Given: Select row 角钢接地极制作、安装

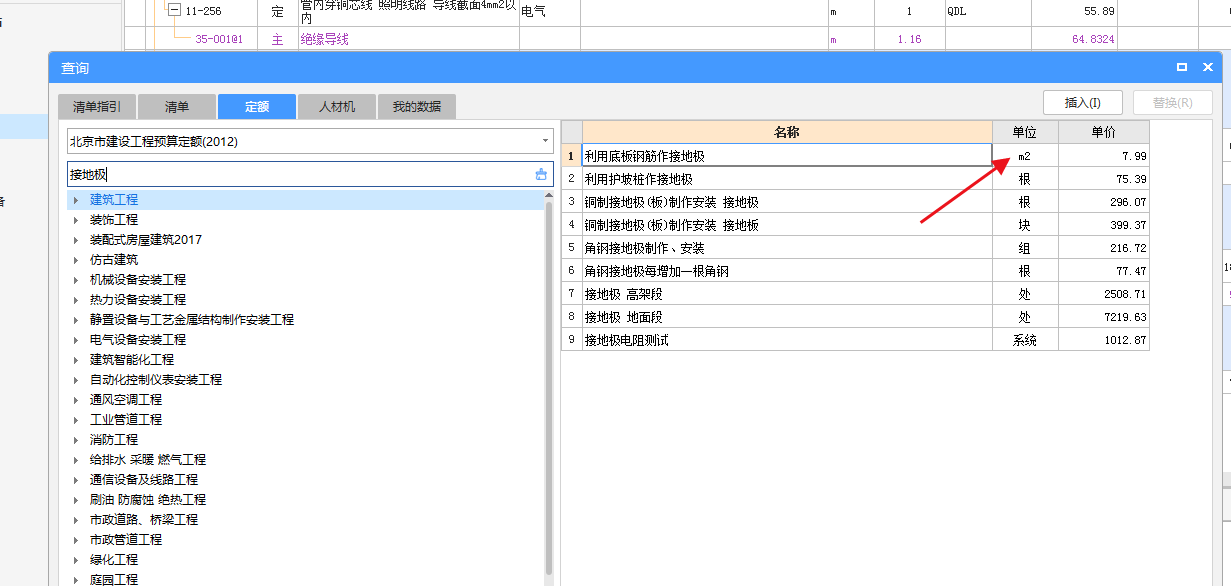Looking at the screenshot, I should click(x=787, y=248).
